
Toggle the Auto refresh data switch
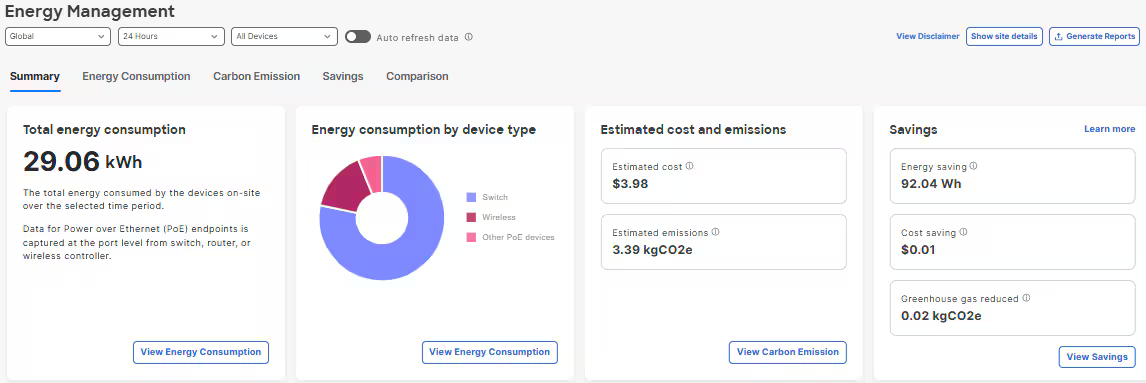tap(358, 37)
